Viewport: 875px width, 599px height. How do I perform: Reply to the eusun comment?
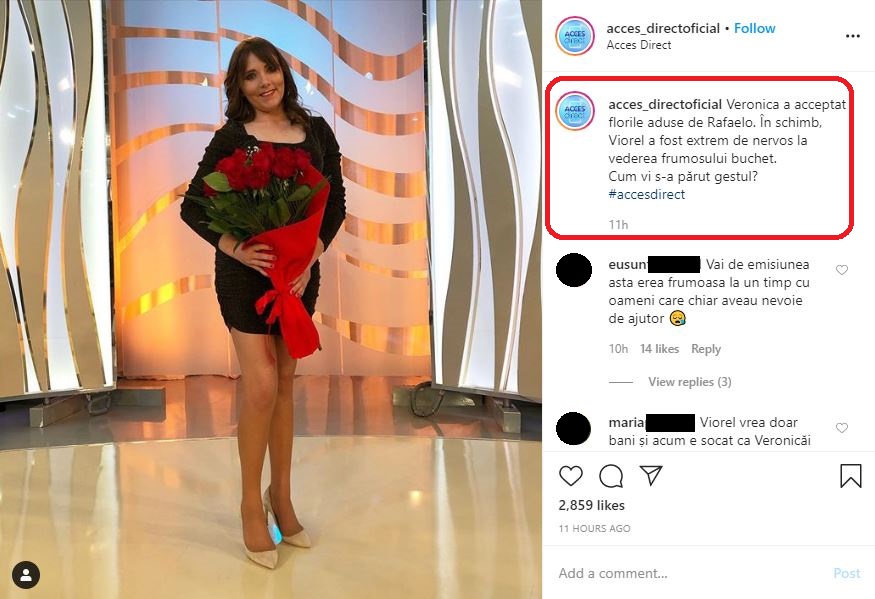point(706,349)
